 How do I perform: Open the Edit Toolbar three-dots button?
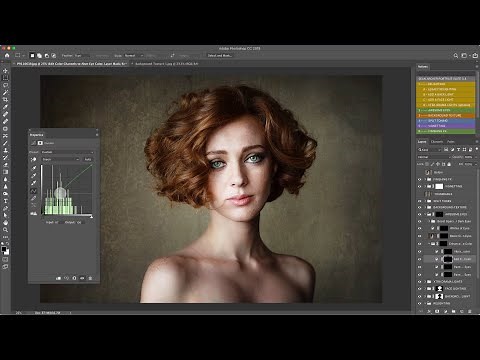(x=5, y=237)
